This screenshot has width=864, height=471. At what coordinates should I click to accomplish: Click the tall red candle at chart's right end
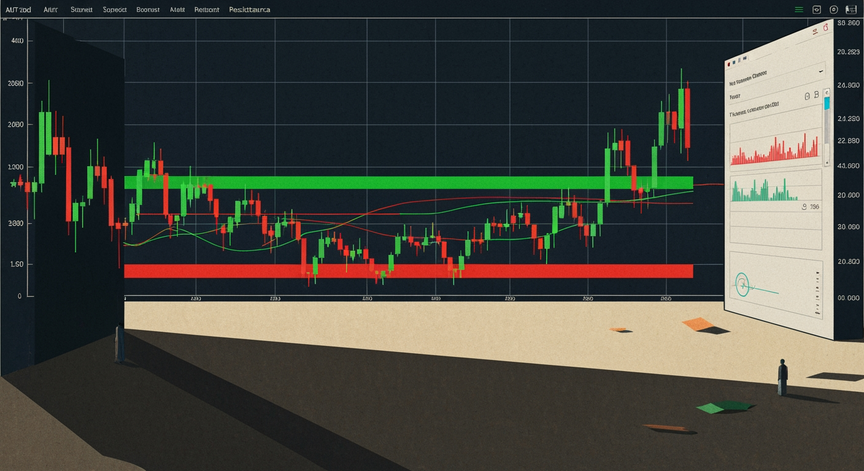click(687, 117)
